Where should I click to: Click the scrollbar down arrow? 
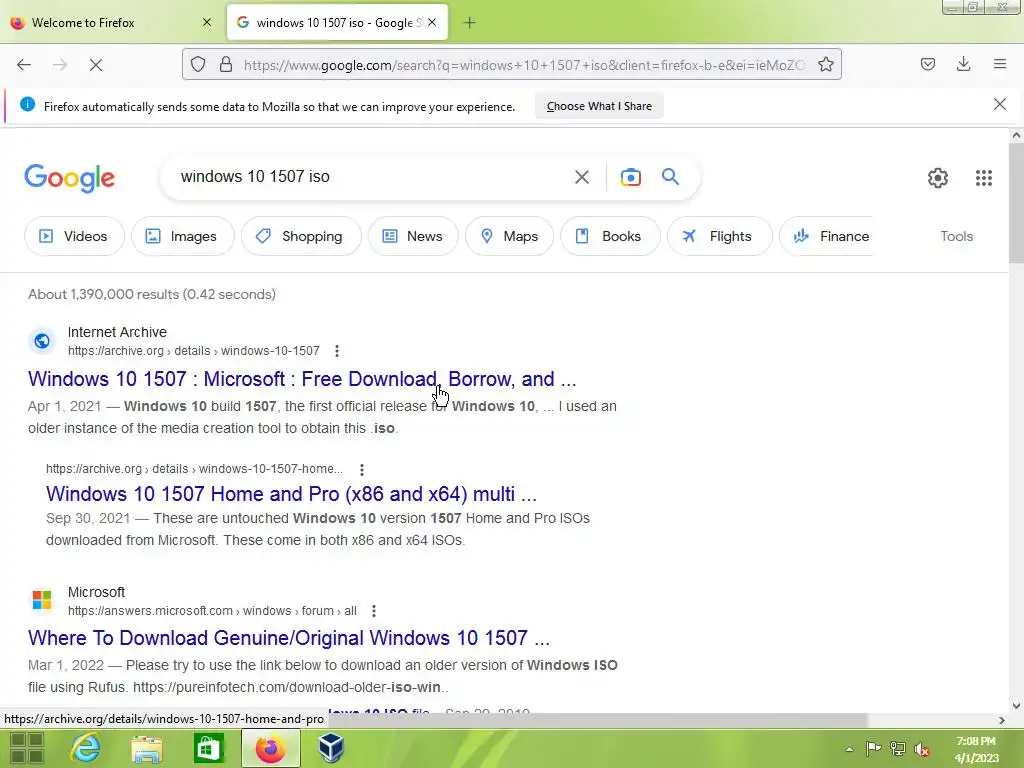[x=1016, y=705]
